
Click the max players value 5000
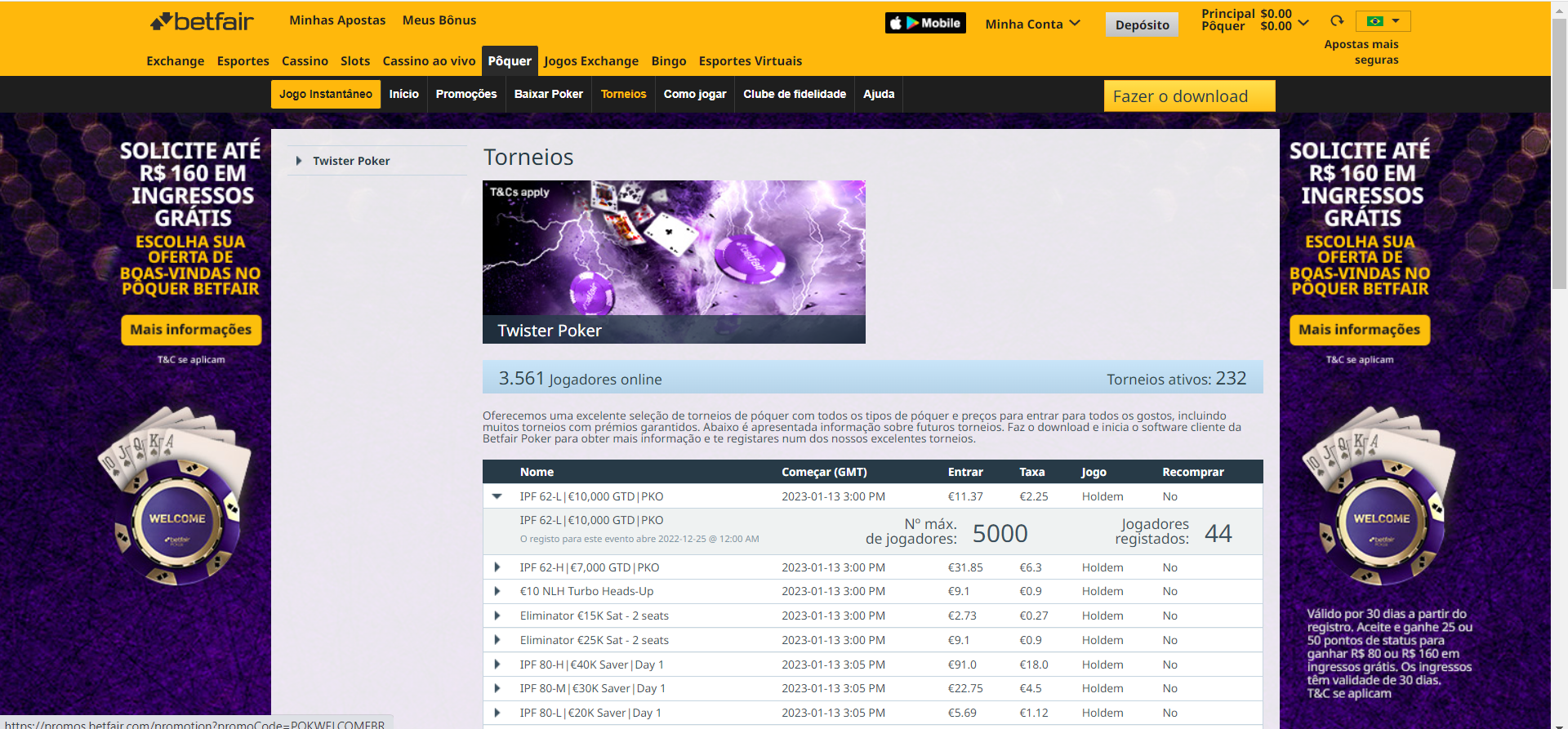click(1000, 533)
